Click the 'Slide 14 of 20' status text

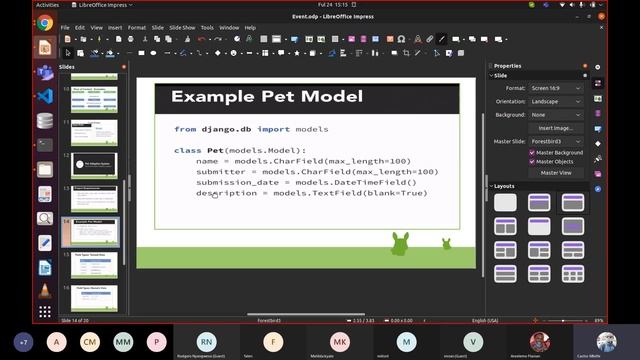tap(75, 320)
